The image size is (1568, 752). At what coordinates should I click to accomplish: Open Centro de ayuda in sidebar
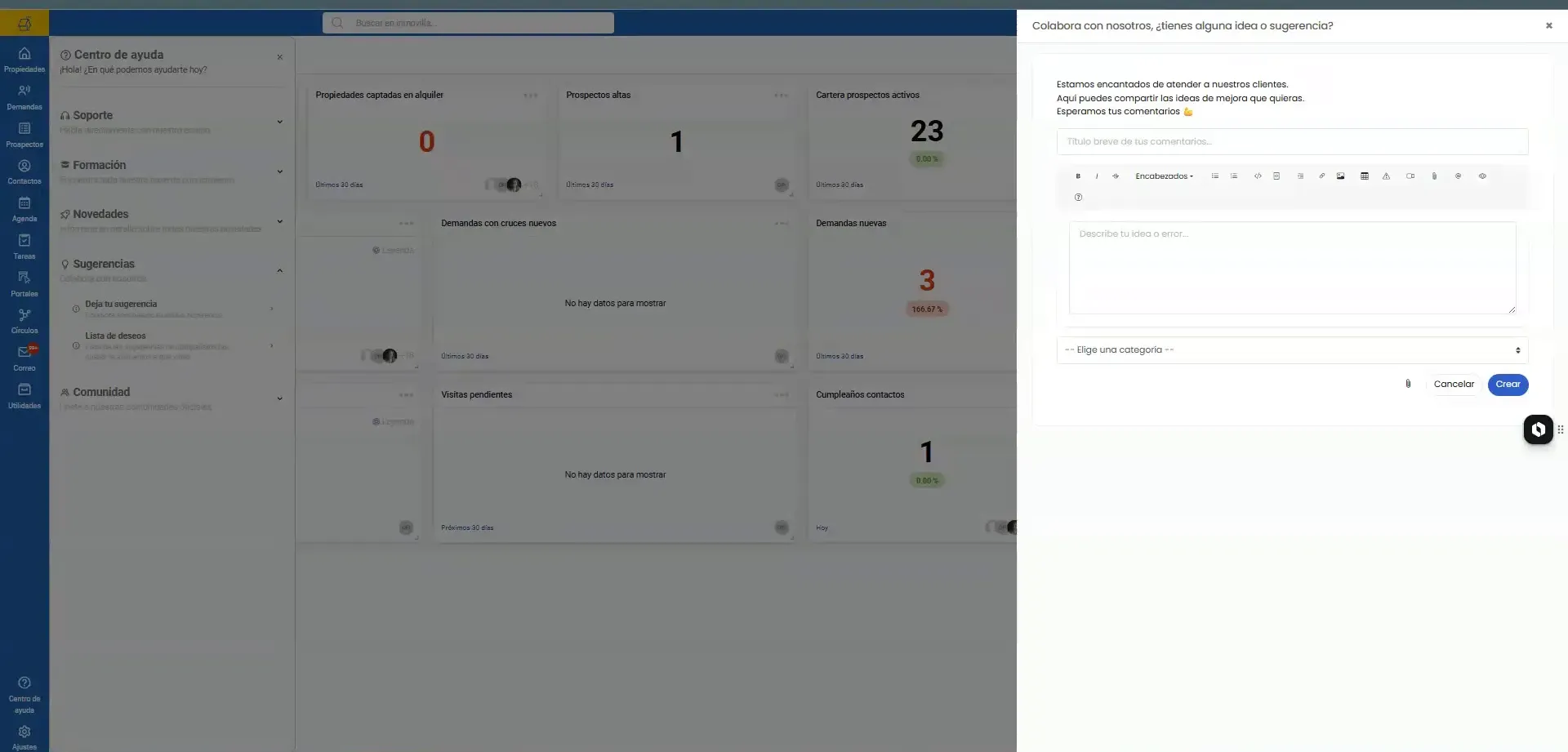click(x=24, y=695)
